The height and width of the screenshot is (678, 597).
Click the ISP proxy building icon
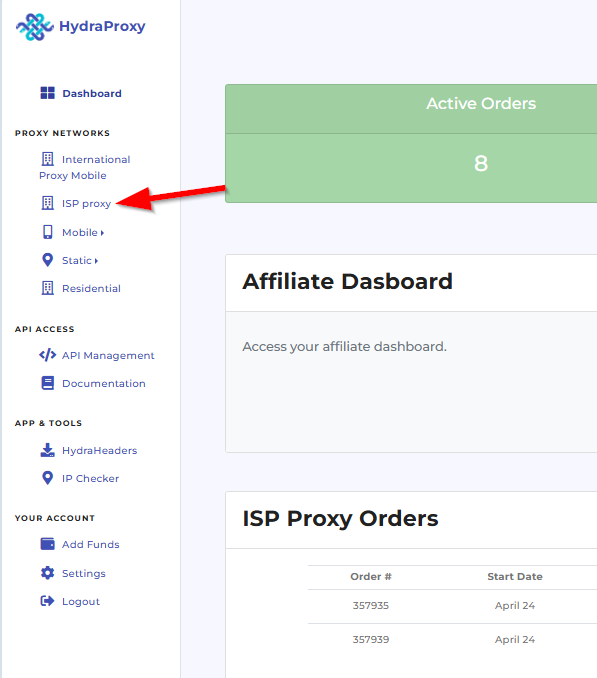coord(48,203)
